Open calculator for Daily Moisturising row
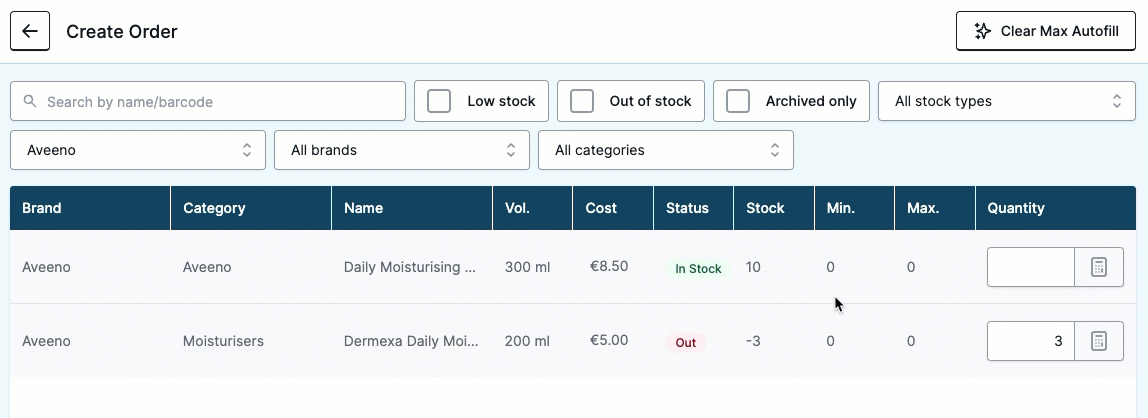 pyautogui.click(x=1098, y=267)
